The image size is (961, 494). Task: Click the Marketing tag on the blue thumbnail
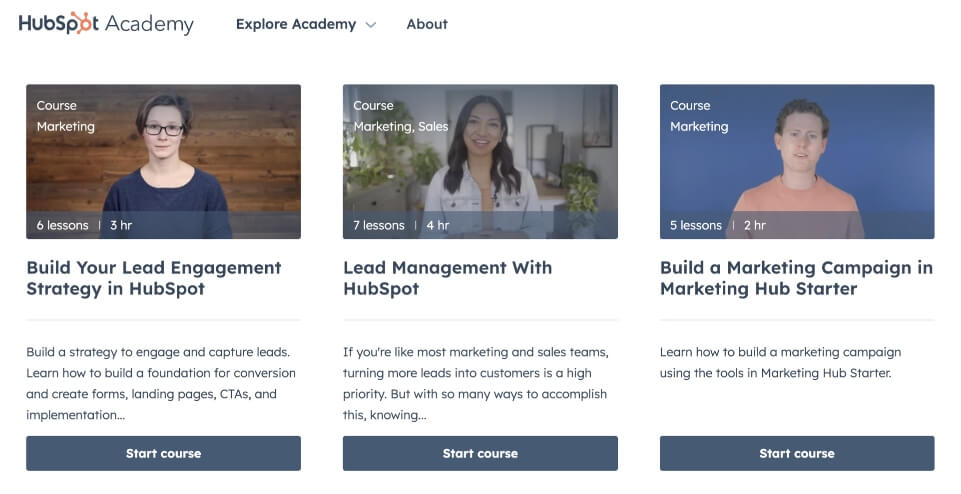click(699, 126)
